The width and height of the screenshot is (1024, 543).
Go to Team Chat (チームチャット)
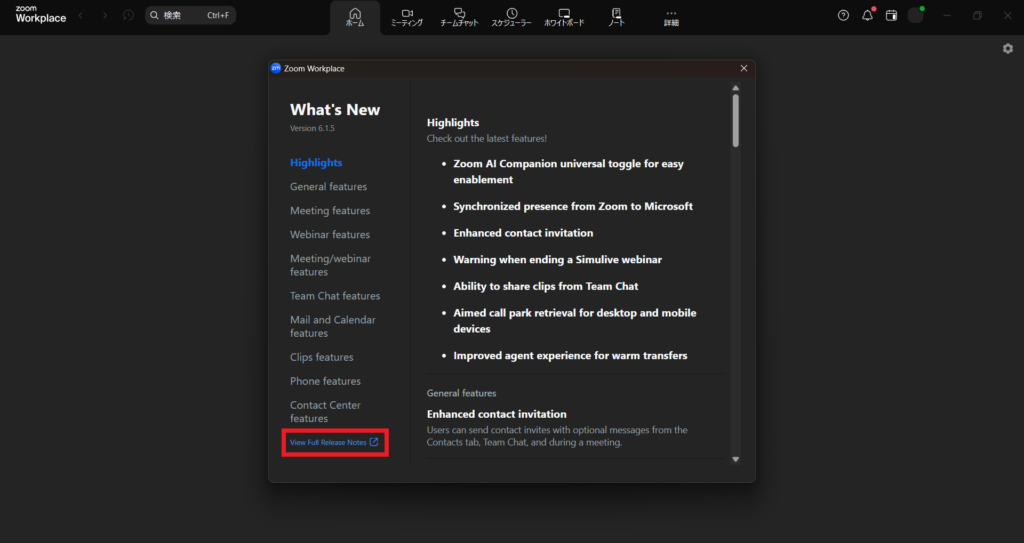[459, 17]
